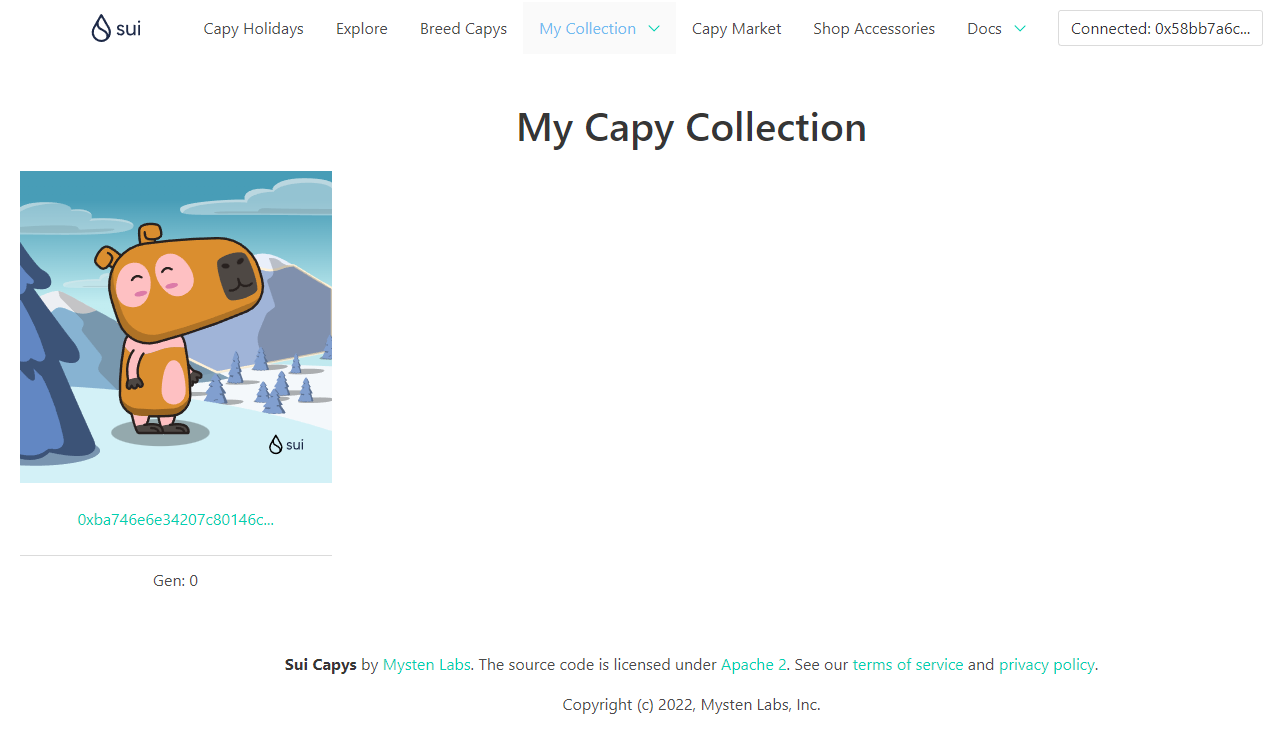Open the Capy Market page
Viewport: 1268px width, 732px height.
737,28
